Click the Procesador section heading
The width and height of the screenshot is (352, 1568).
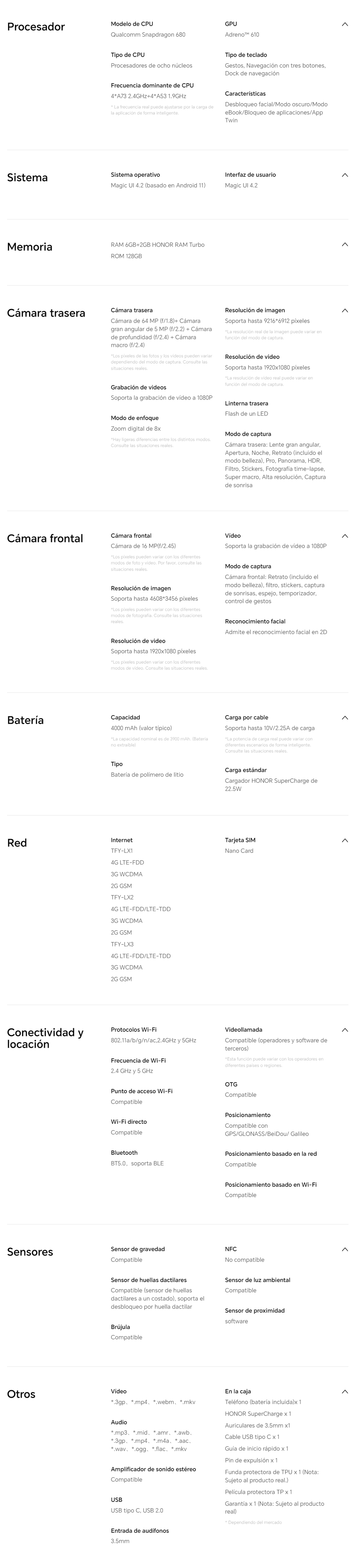[36, 27]
